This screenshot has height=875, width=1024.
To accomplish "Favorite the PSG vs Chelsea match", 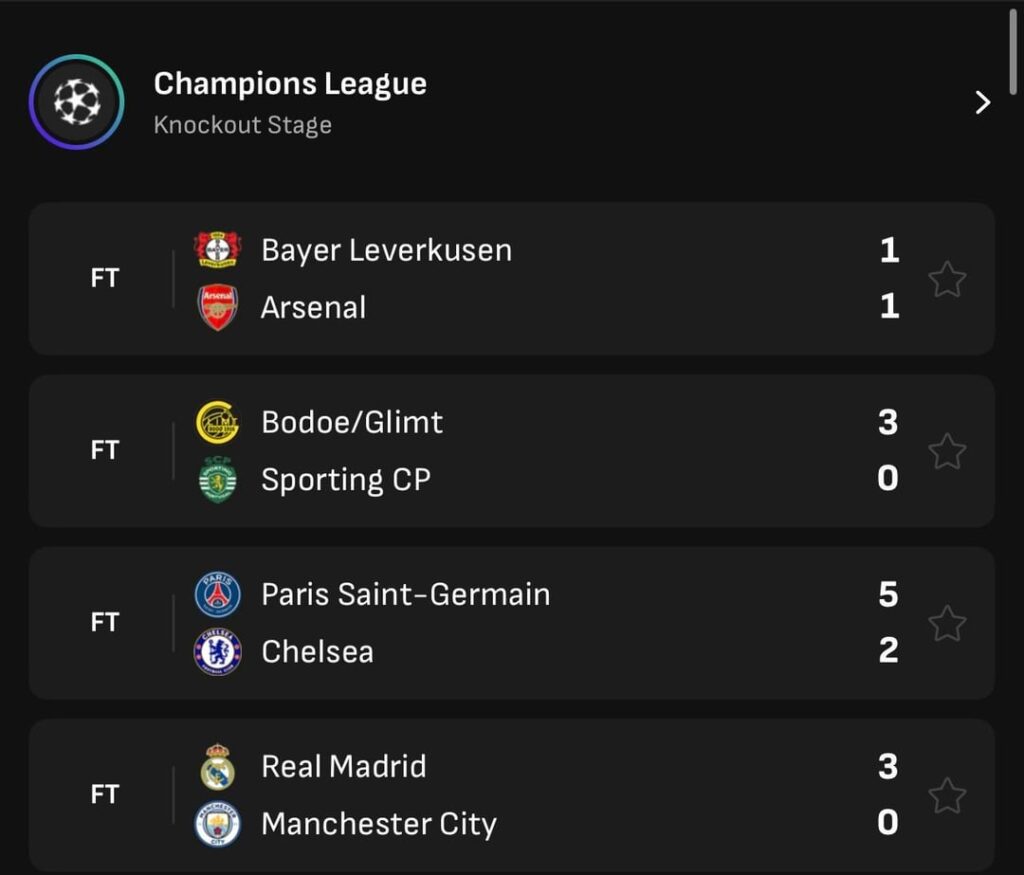I will [946, 623].
